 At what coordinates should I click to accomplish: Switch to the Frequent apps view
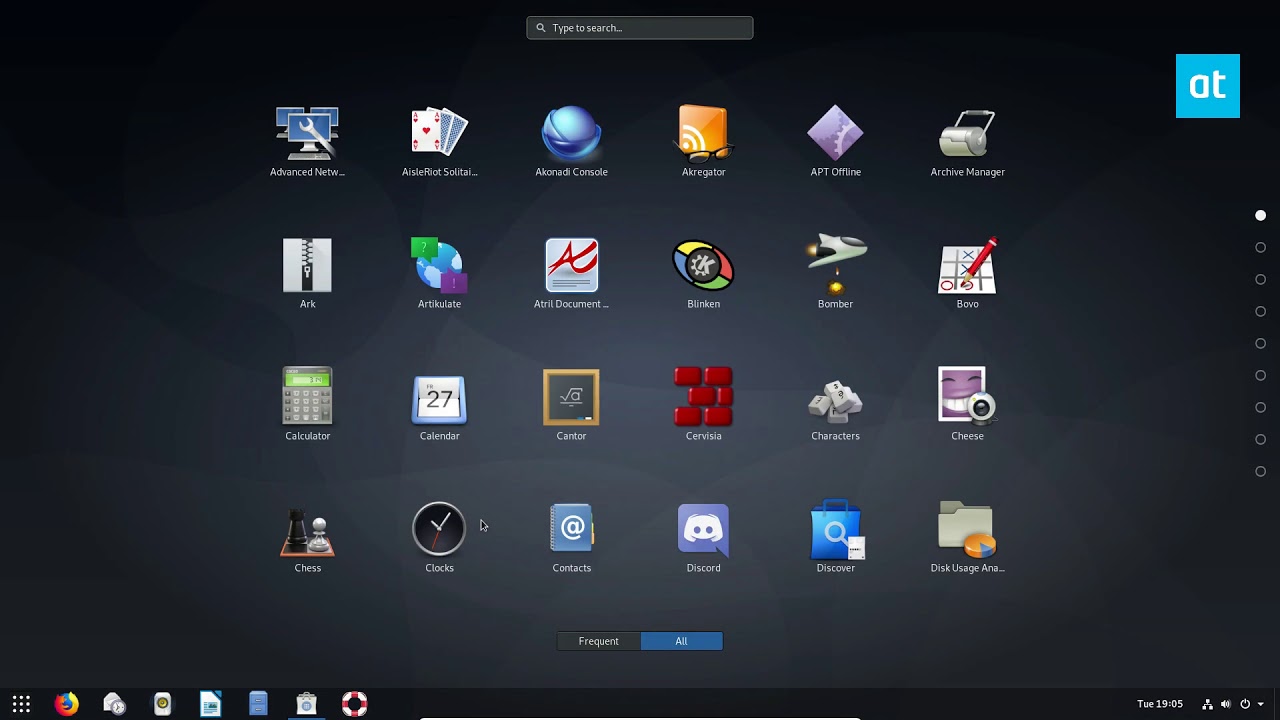click(598, 641)
